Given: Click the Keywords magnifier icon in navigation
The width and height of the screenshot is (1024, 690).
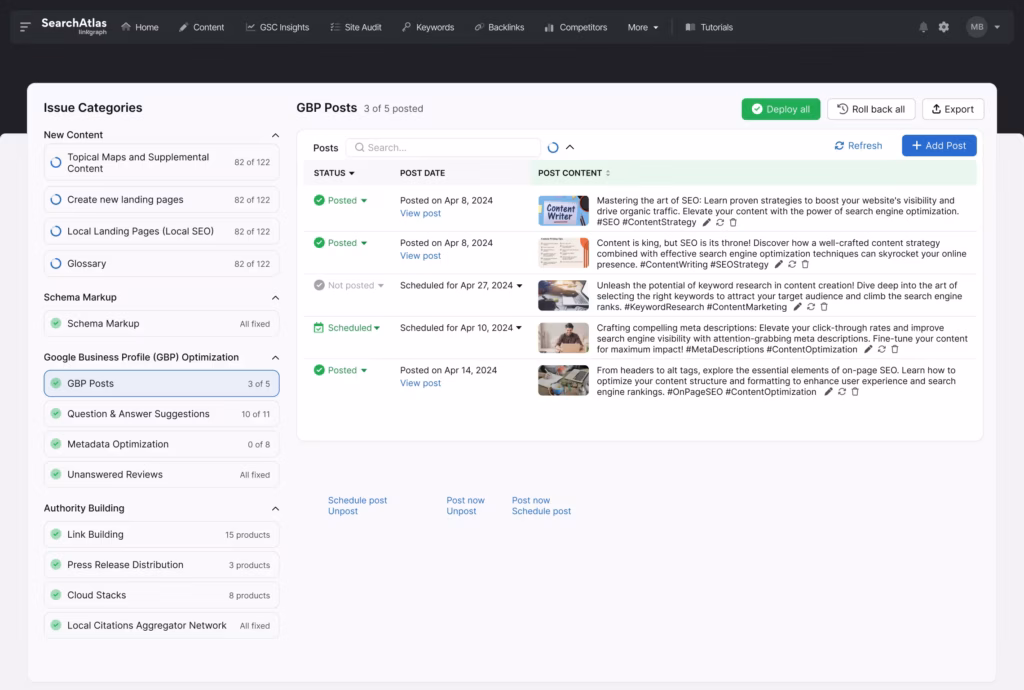Looking at the screenshot, I should click(405, 27).
